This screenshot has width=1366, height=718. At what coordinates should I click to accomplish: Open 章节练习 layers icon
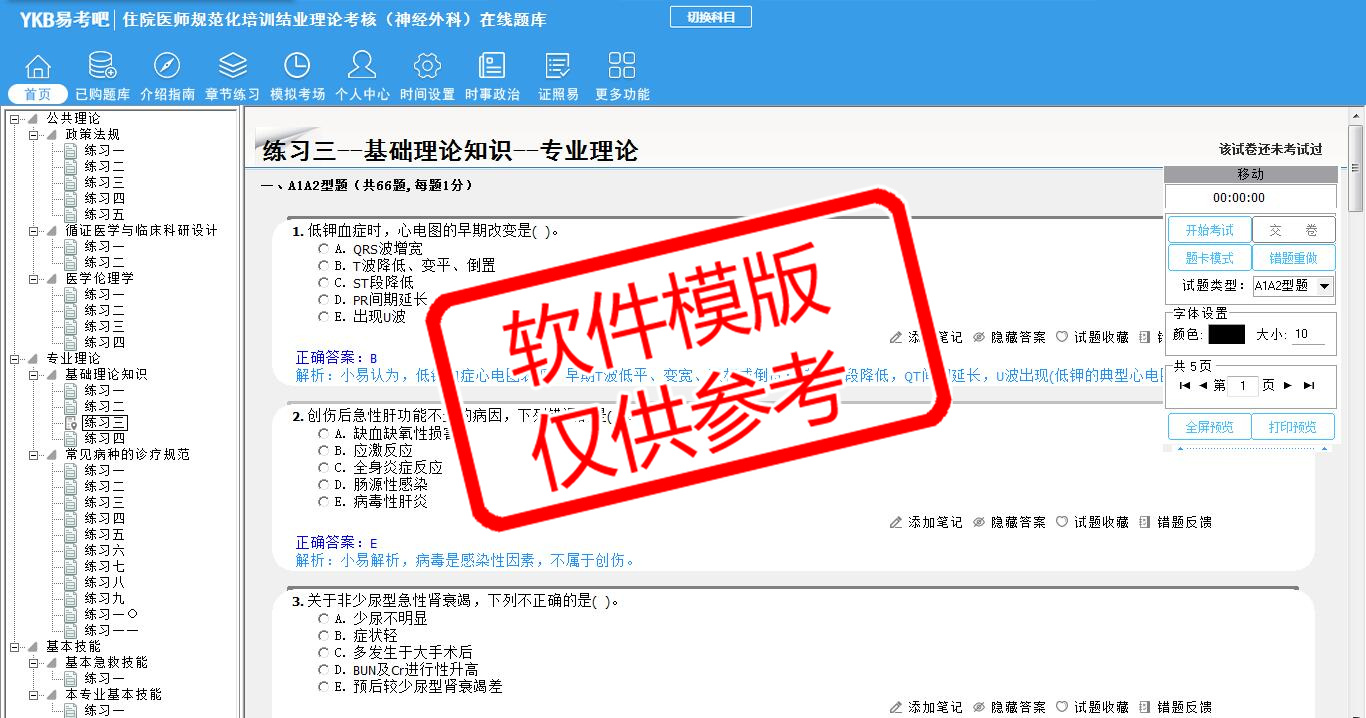click(x=232, y=66)
